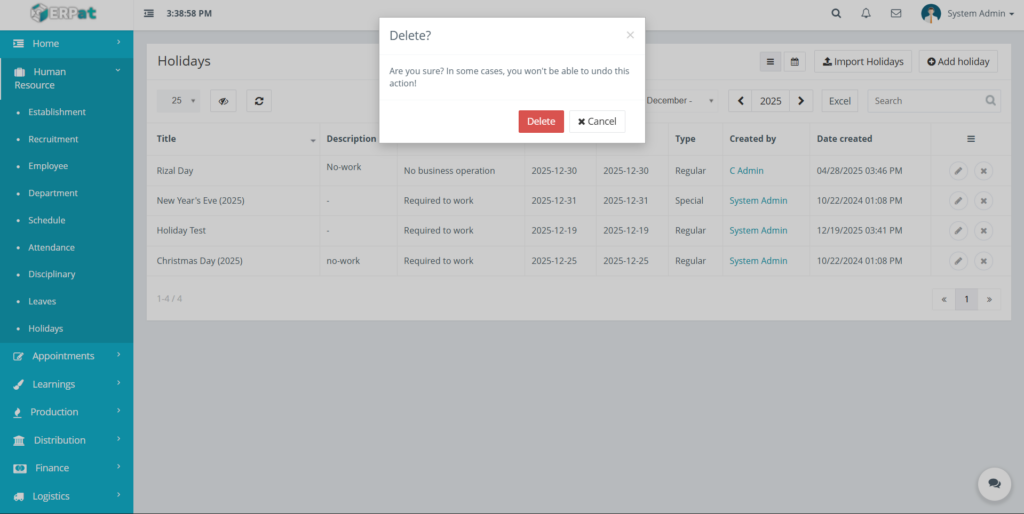The image size is (1024, 514).
Task: Switch to list view toggle
Action: coord(769,62)
